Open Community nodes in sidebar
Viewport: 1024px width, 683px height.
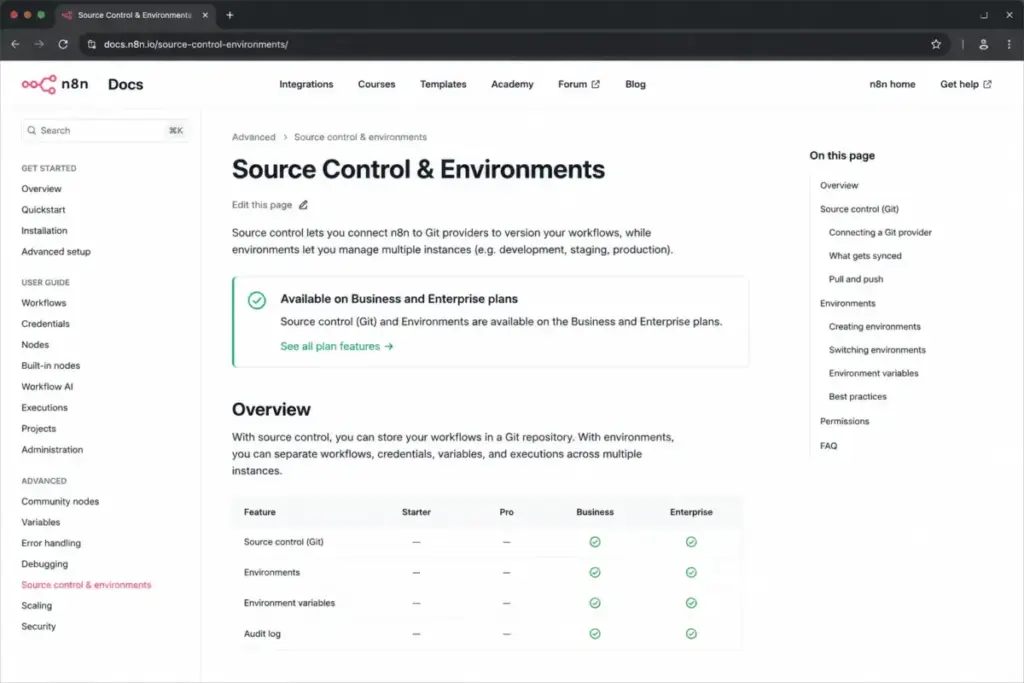(60, 501)
